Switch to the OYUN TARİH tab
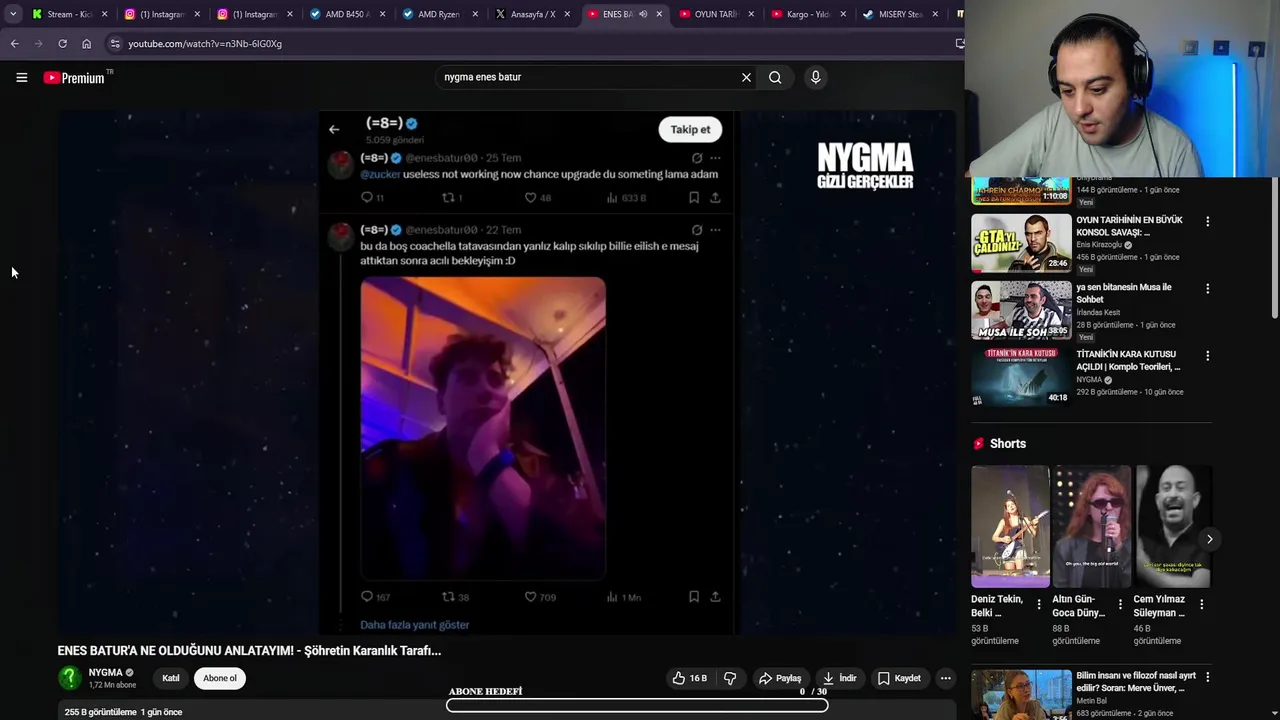The image size is (1280, 720). 716,14
